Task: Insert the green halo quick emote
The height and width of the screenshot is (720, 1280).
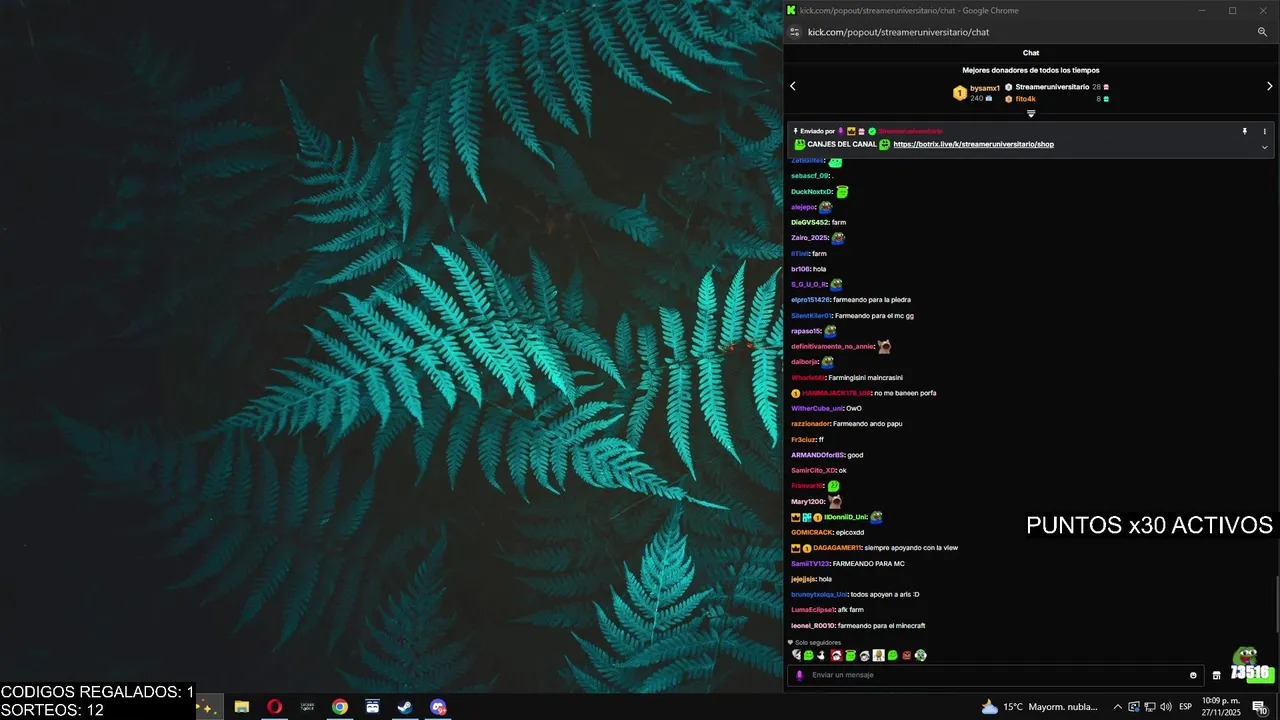Action: coord(851,655)
